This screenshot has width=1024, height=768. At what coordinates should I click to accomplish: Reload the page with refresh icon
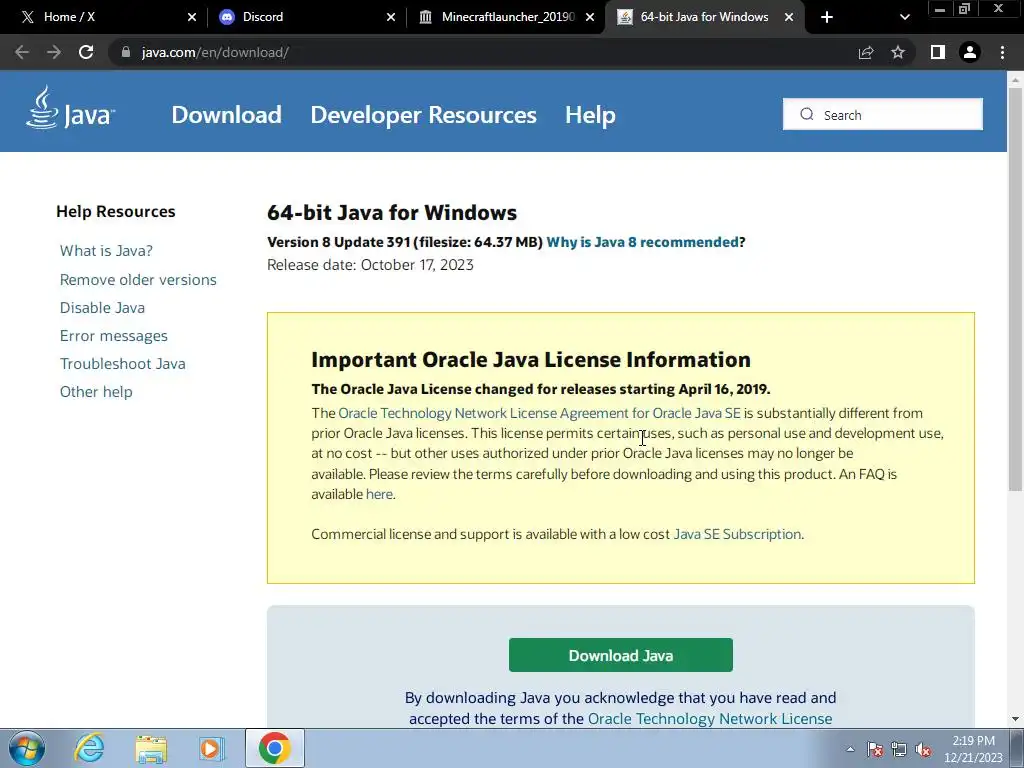(x=86, y=52)
